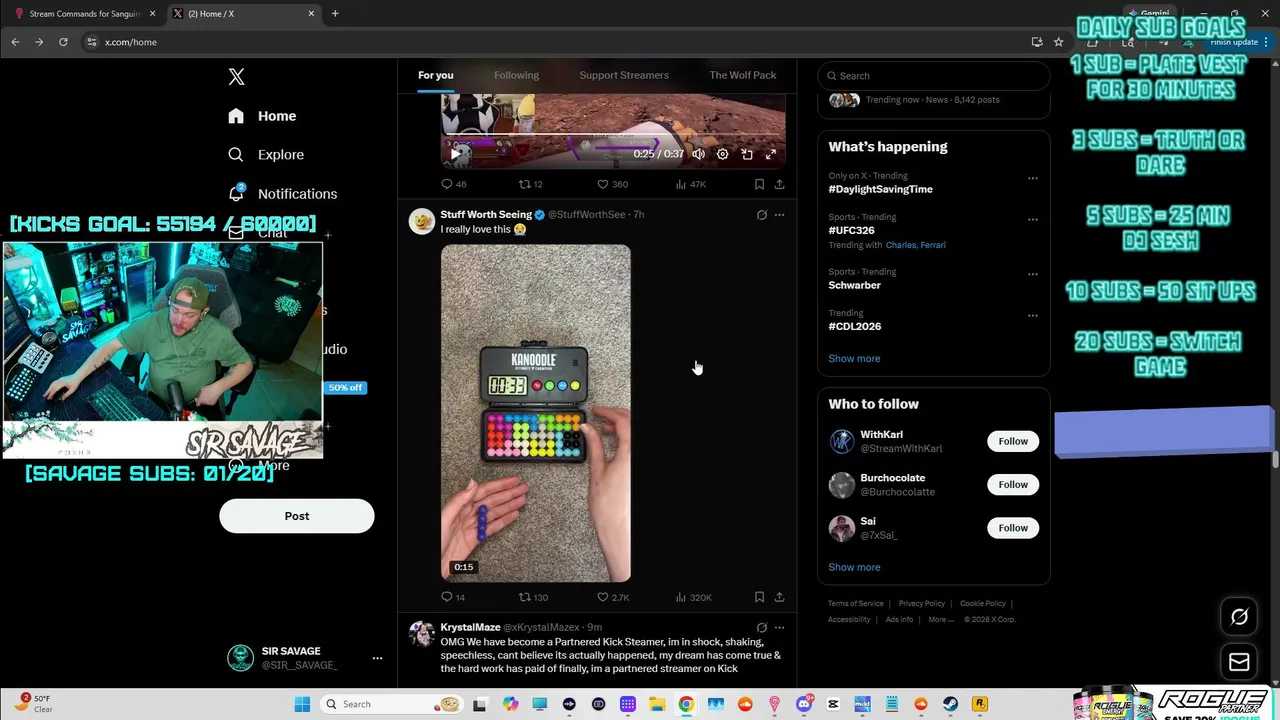Mute the top post video

click(698, 154)
